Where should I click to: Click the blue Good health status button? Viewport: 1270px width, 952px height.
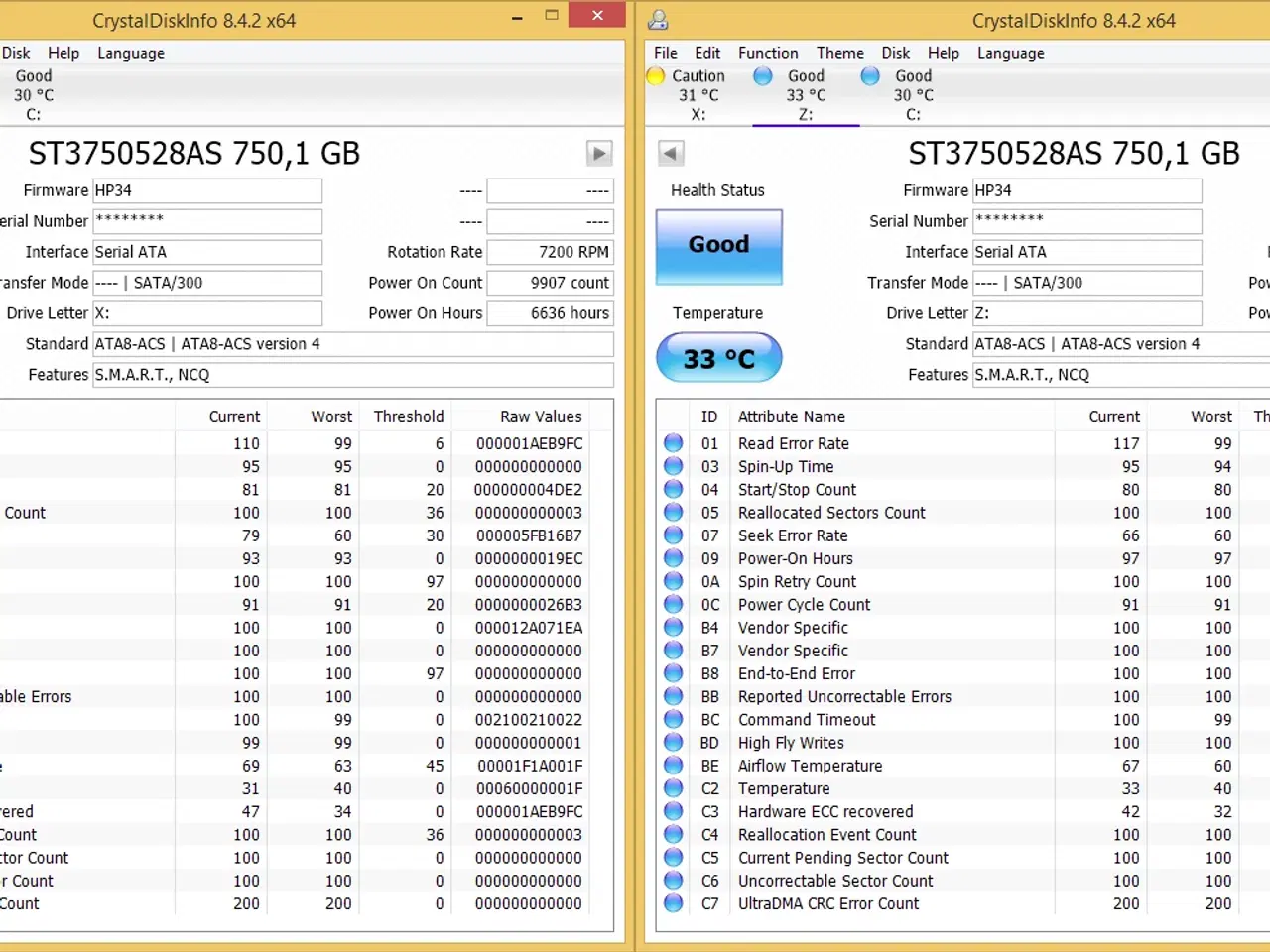pyautogui.click(x=718, y=245)
